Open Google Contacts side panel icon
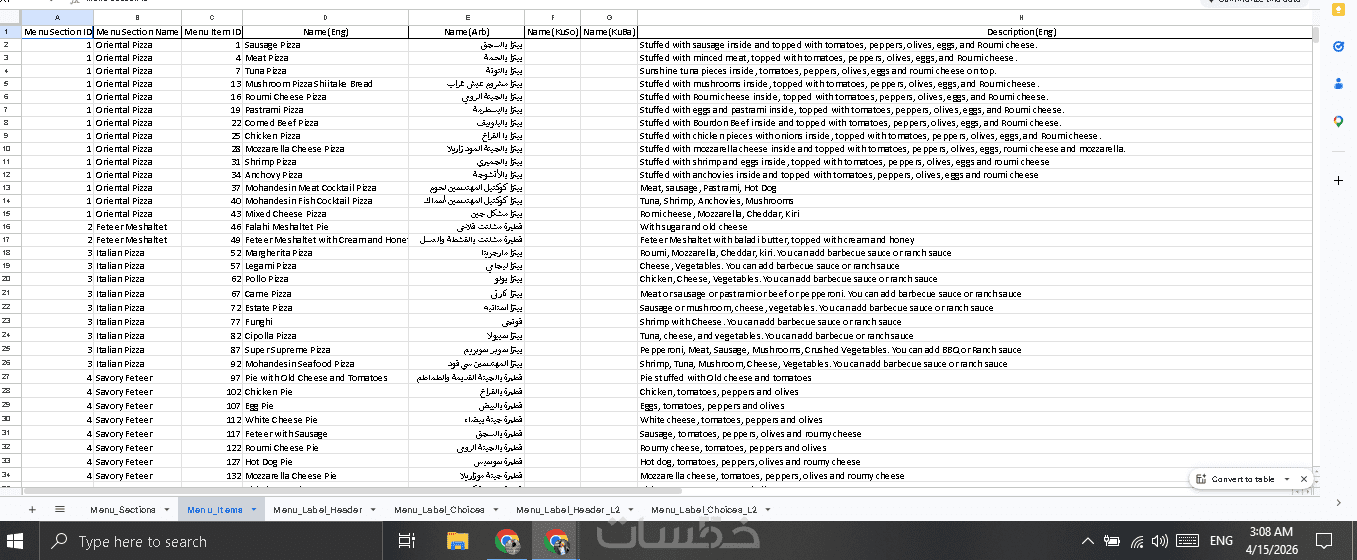 [x=1338, y=84]
